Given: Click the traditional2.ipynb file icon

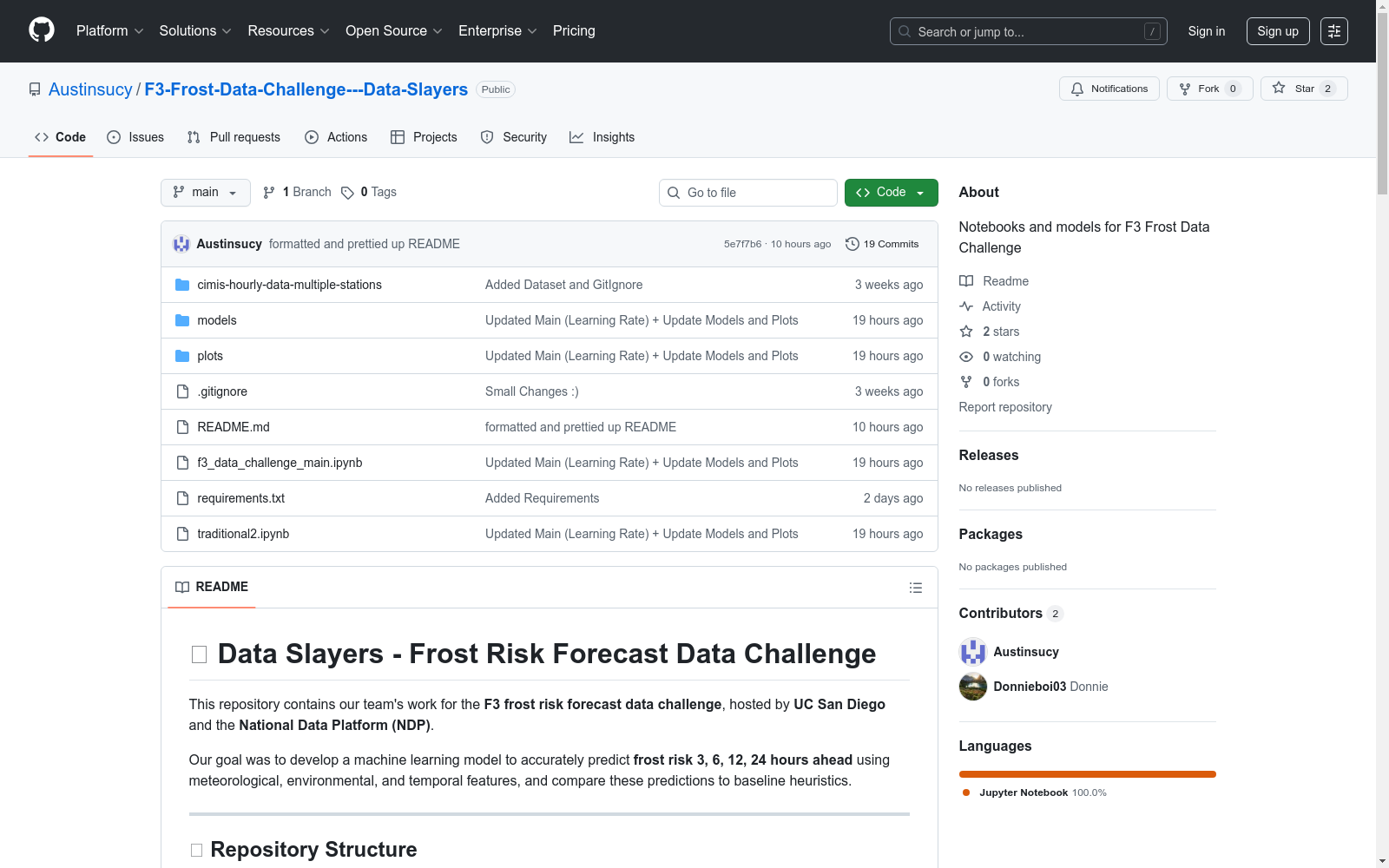Looking at the screenshot, I should (182, 534).
